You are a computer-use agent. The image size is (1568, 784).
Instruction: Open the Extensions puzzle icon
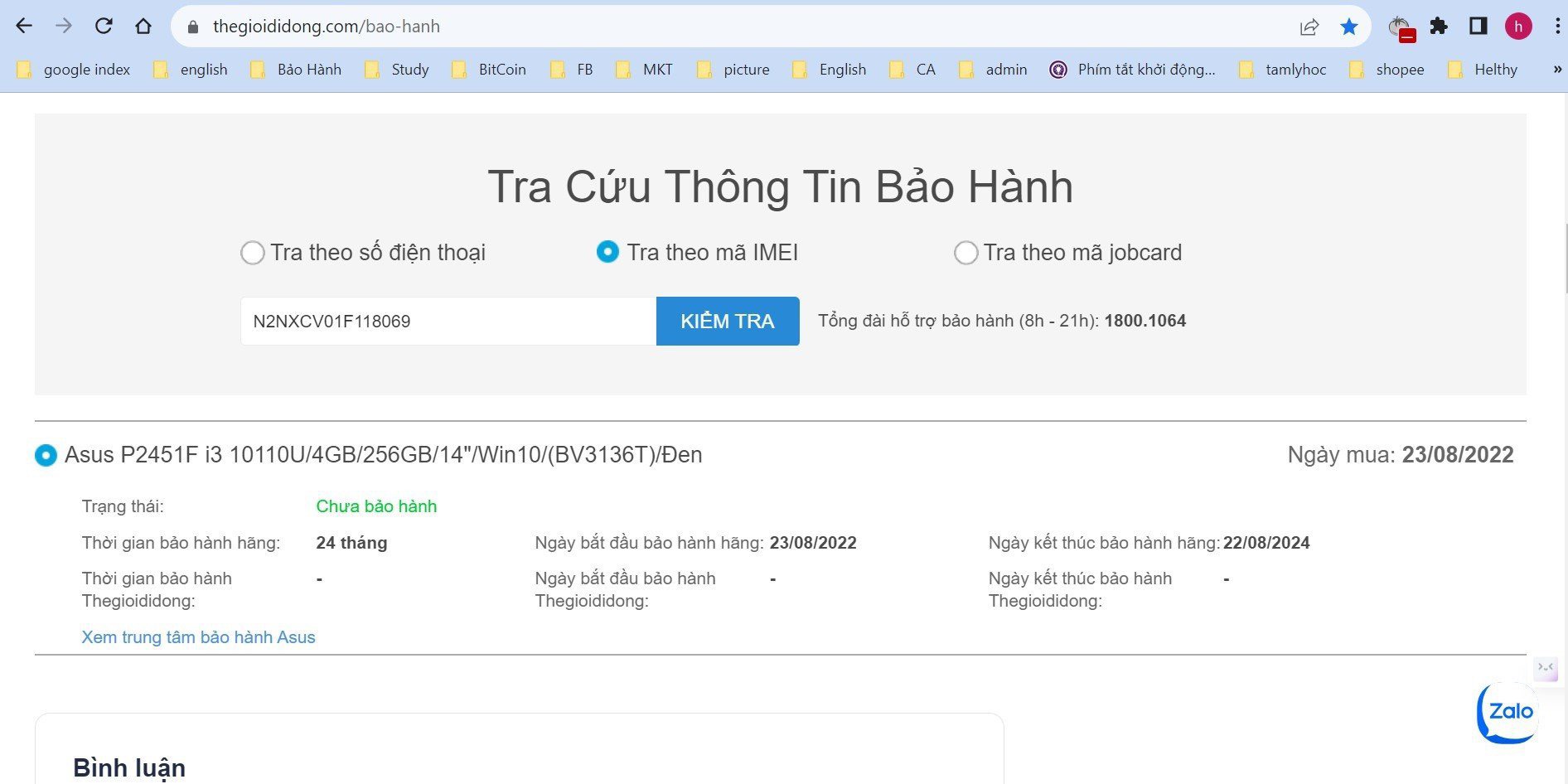pyautogui.click(x=1440, y=26)
